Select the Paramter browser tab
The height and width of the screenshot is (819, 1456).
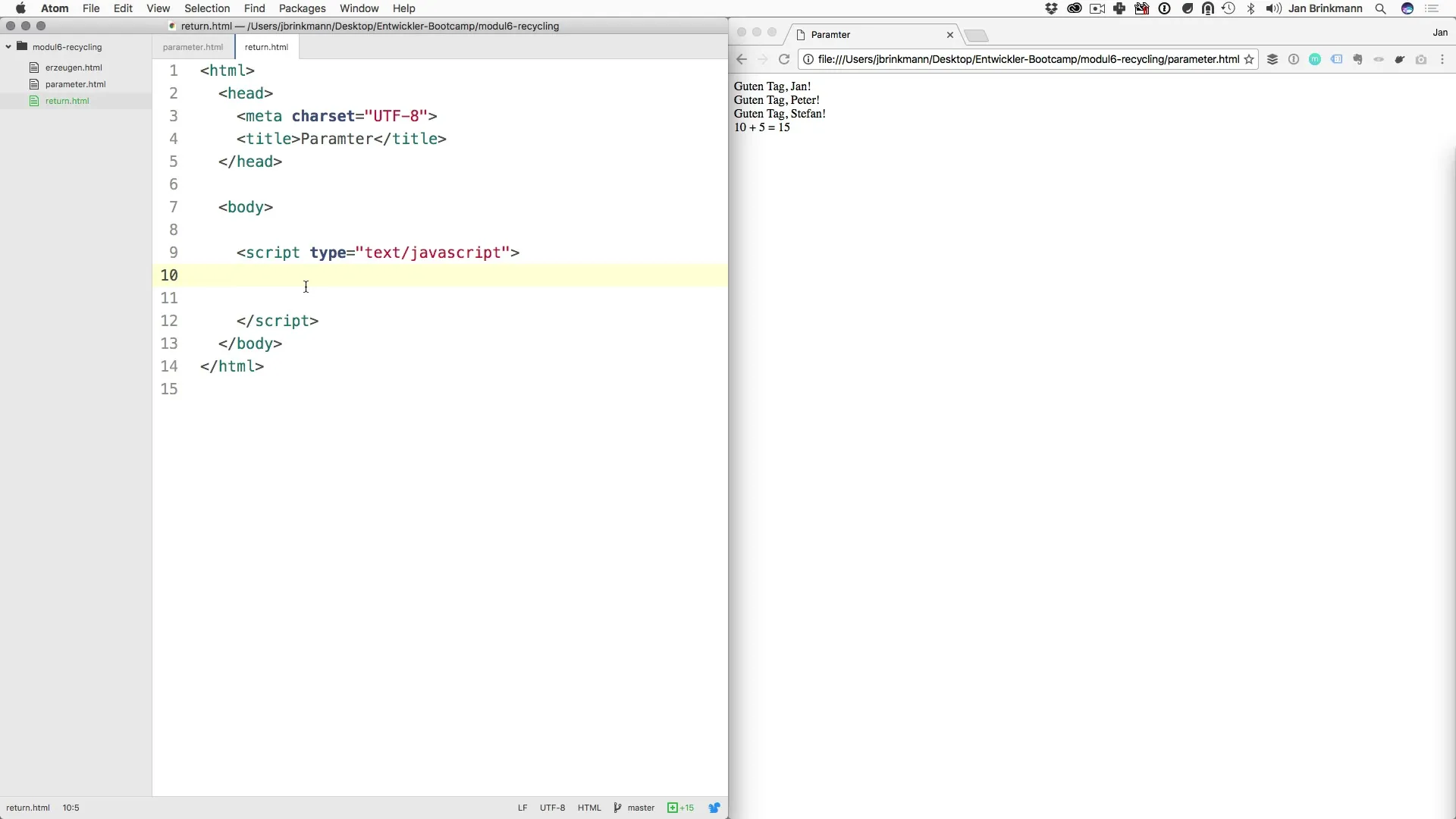point(872,35)
